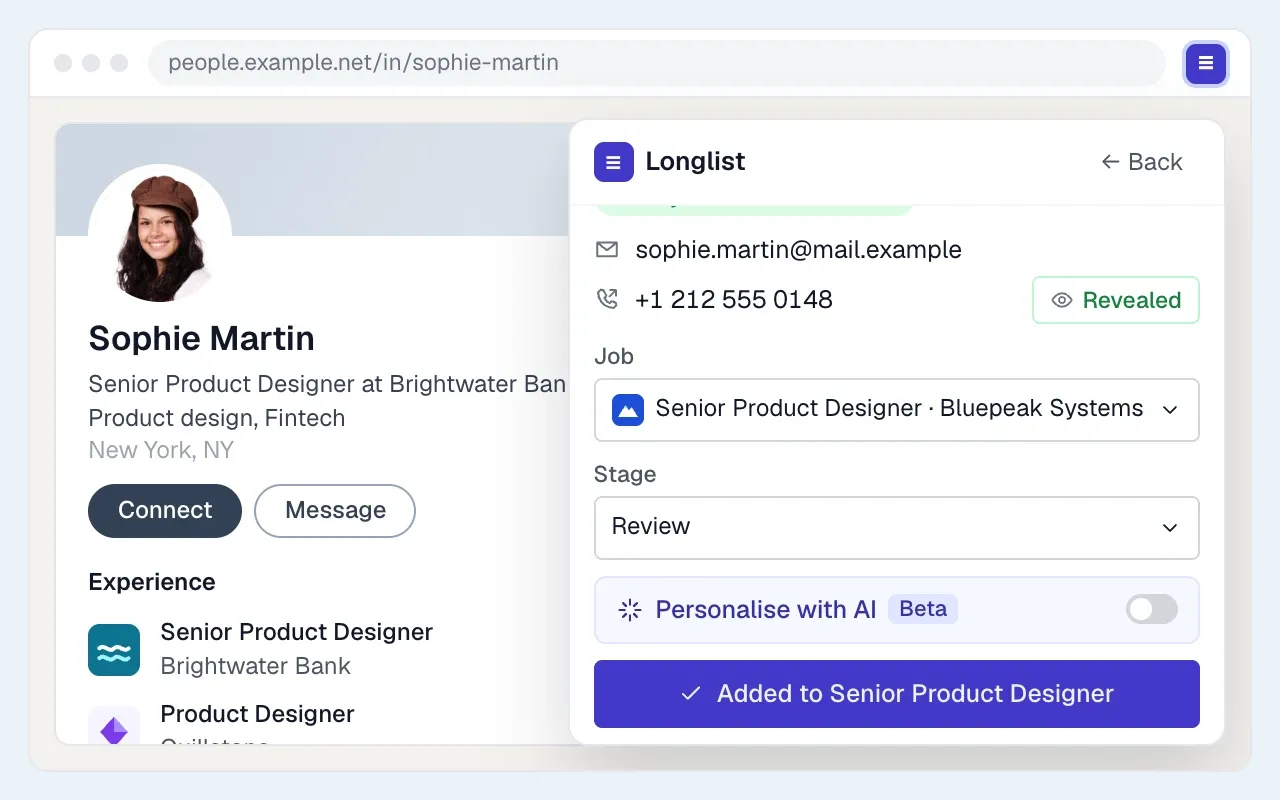
Task: Click the browser address bar URL
Action: click(657, 63)
